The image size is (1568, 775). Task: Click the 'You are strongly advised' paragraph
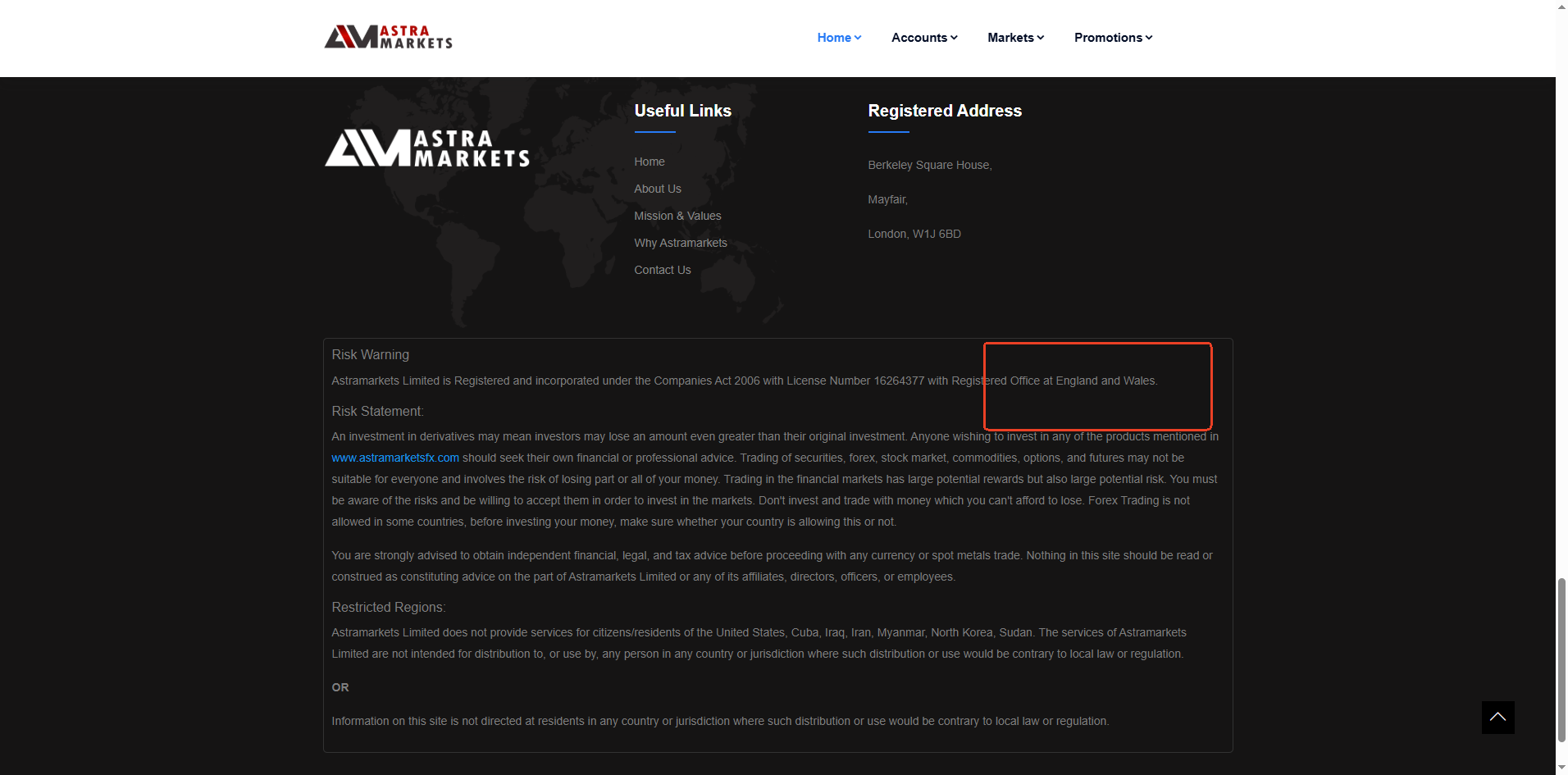pos(773,566)
